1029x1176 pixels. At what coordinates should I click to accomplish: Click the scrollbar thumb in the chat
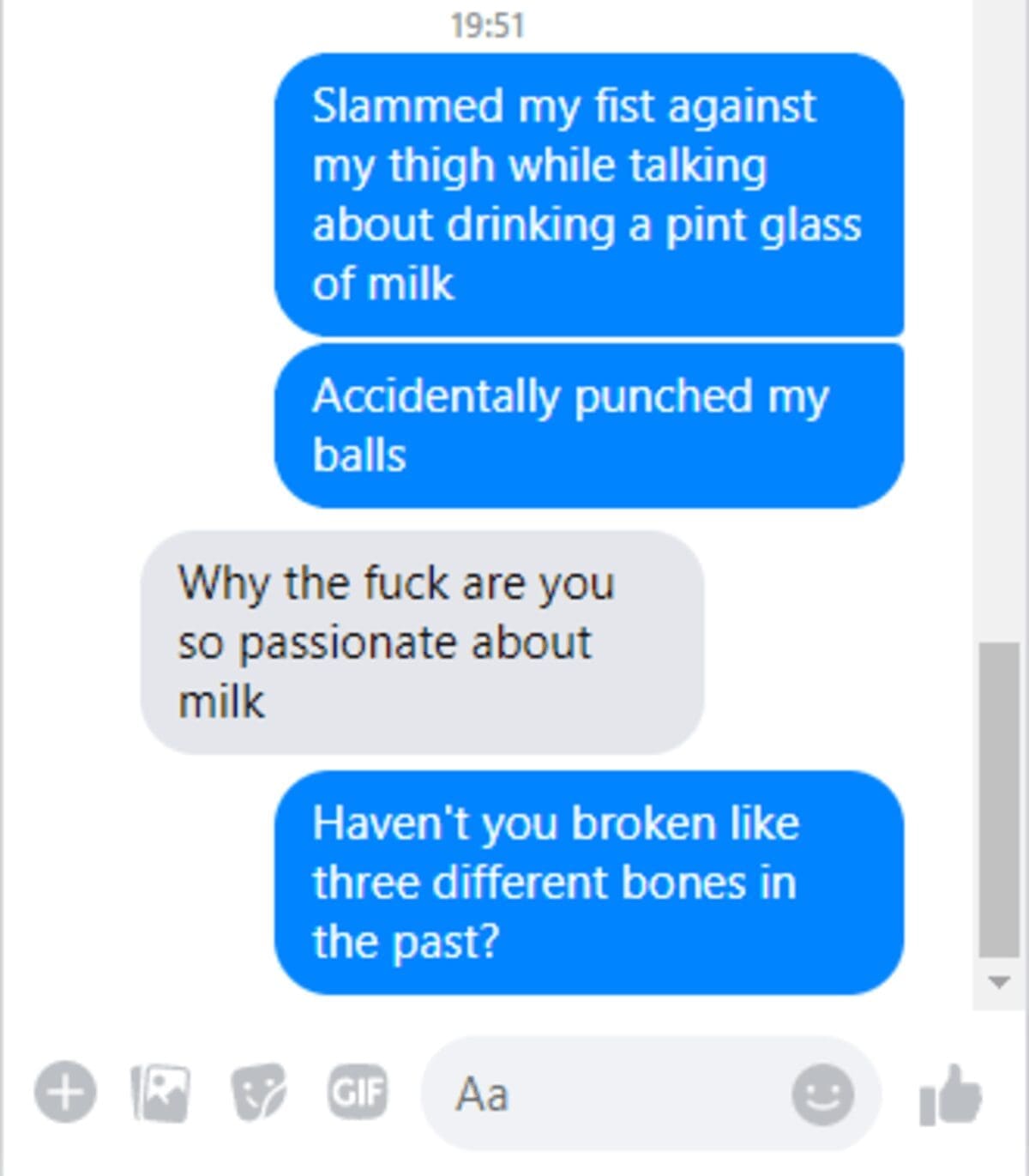click(999, 798)
